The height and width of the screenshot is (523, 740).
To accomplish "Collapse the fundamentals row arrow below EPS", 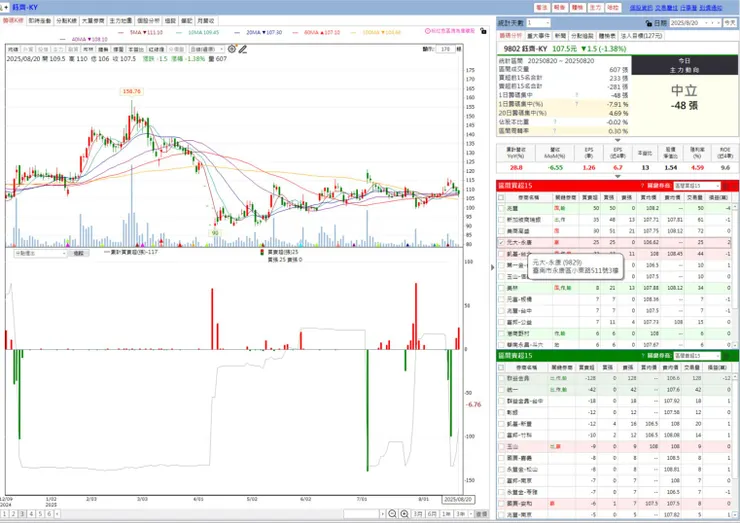I will point(617,177).
